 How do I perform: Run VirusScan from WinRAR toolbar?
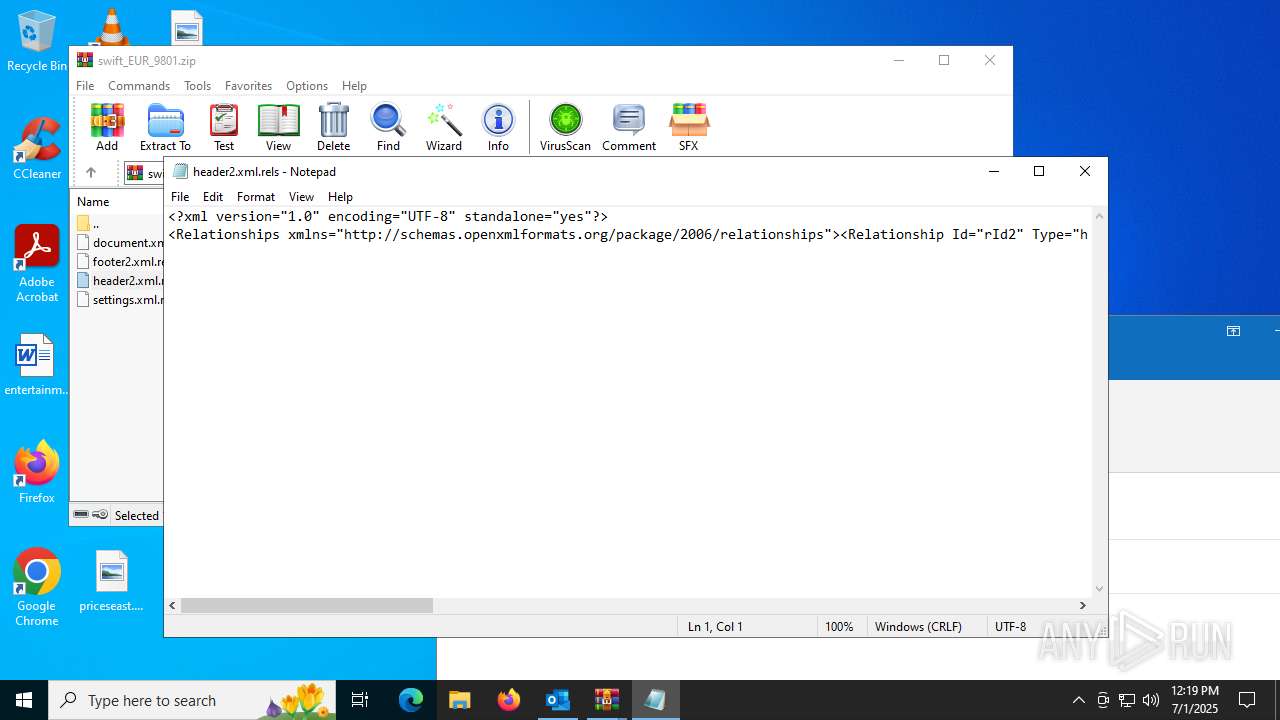565,127
